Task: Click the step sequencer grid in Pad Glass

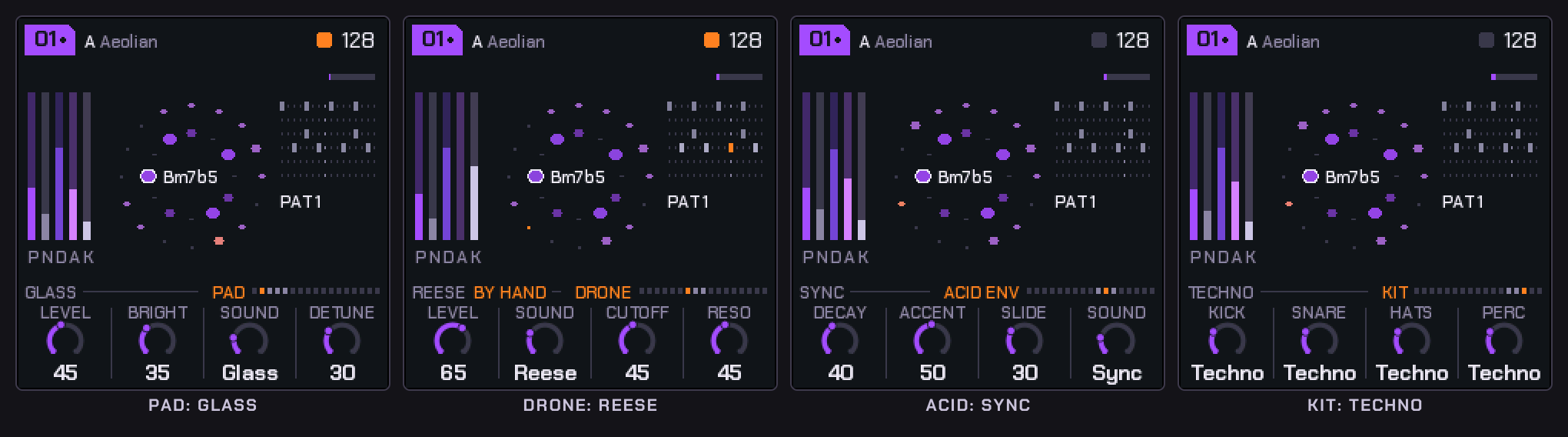Action: click(x=328, y=140)
